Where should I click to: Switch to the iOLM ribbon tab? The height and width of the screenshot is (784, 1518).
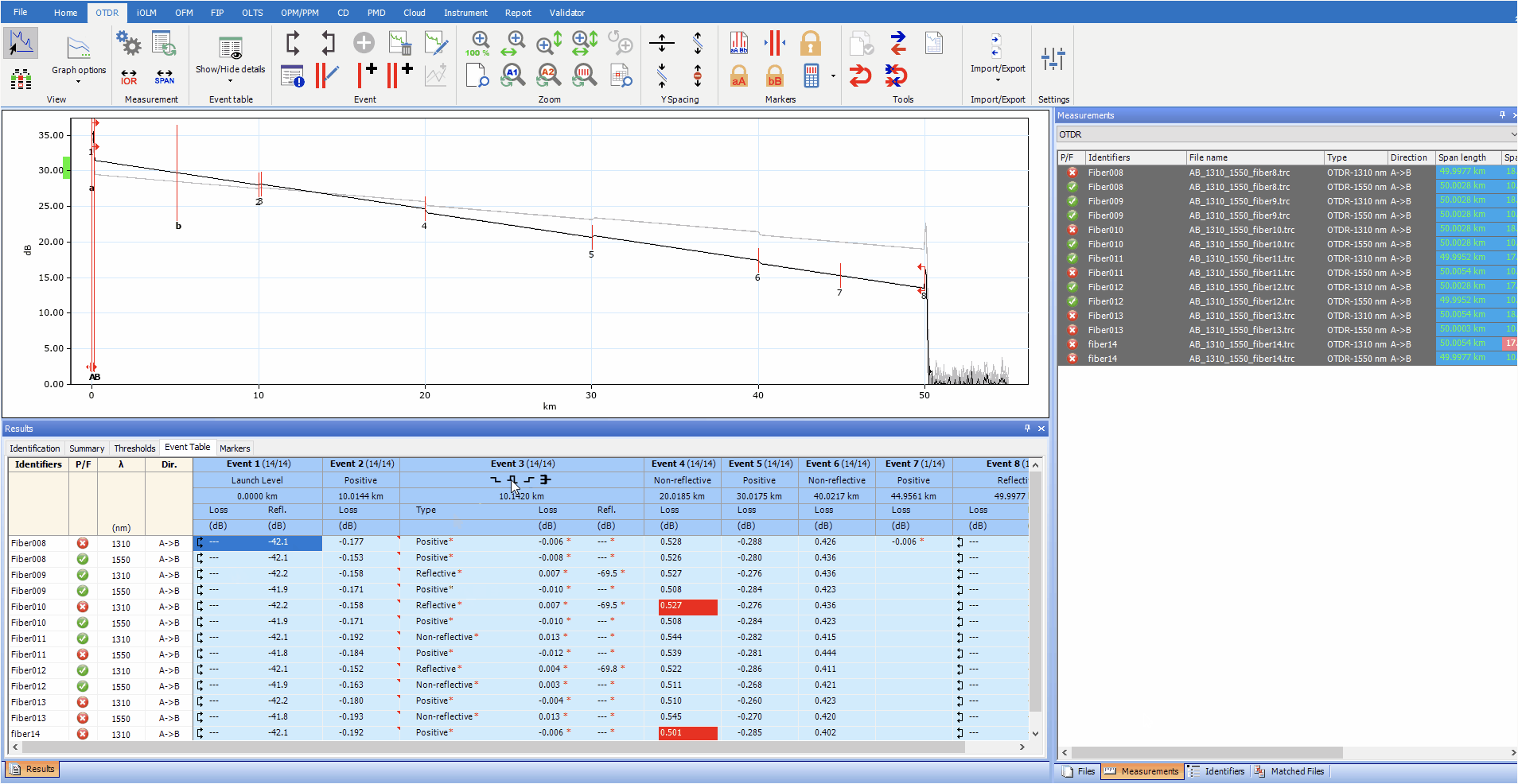tap(146, 13)
